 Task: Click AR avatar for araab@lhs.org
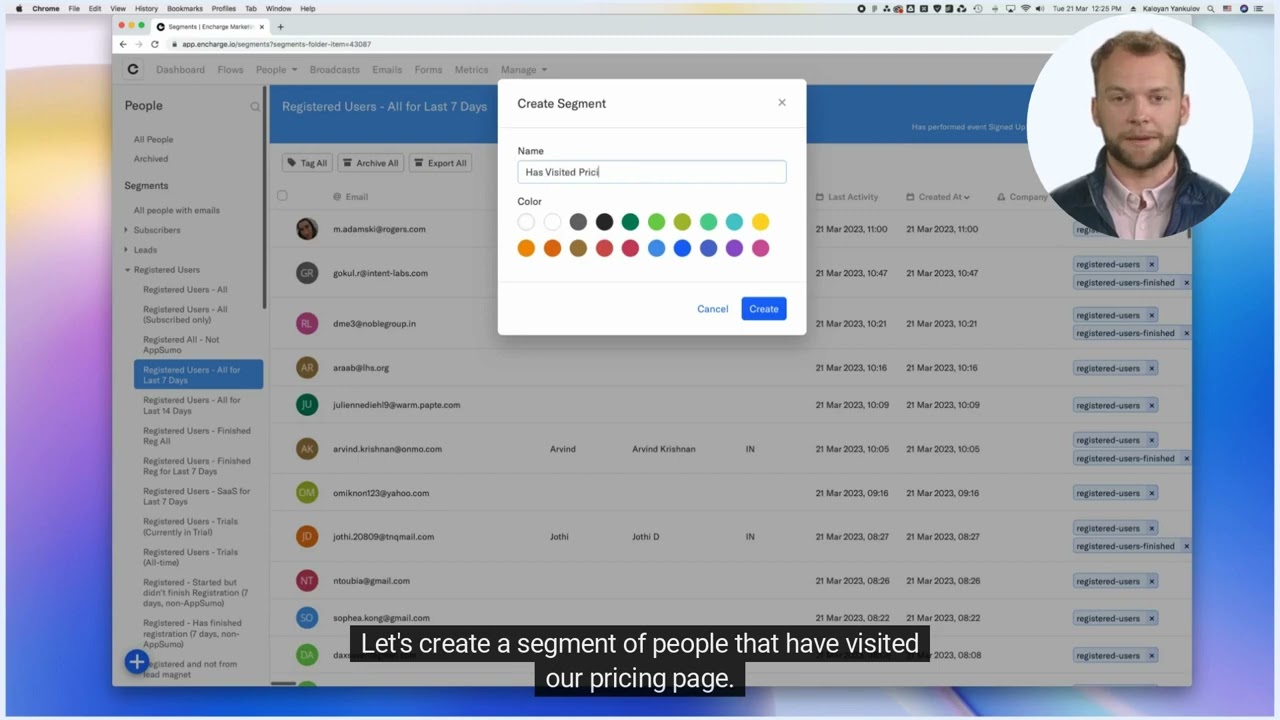click(x=307, y=367)
